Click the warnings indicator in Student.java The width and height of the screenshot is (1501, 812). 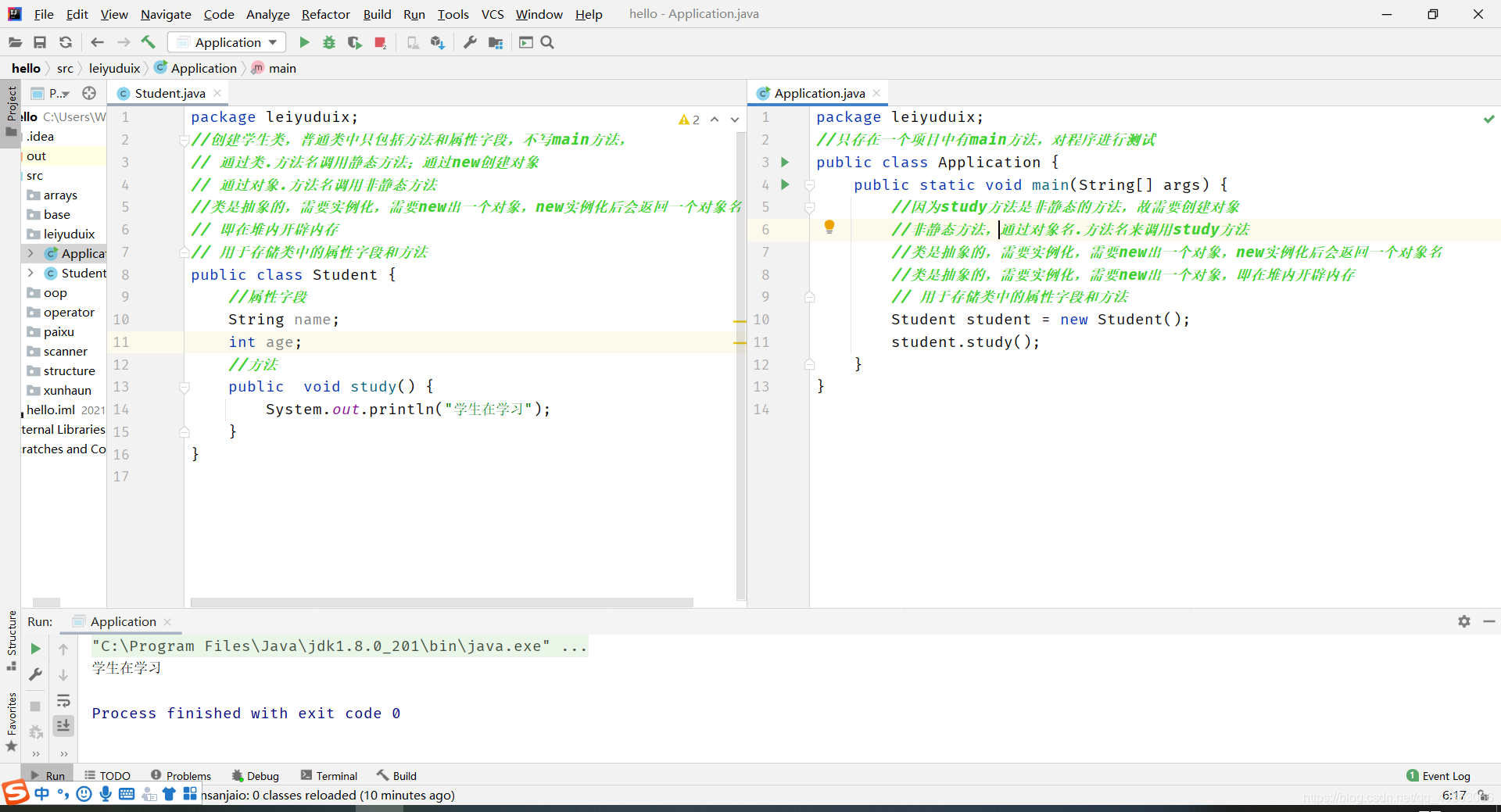[689, 120]
